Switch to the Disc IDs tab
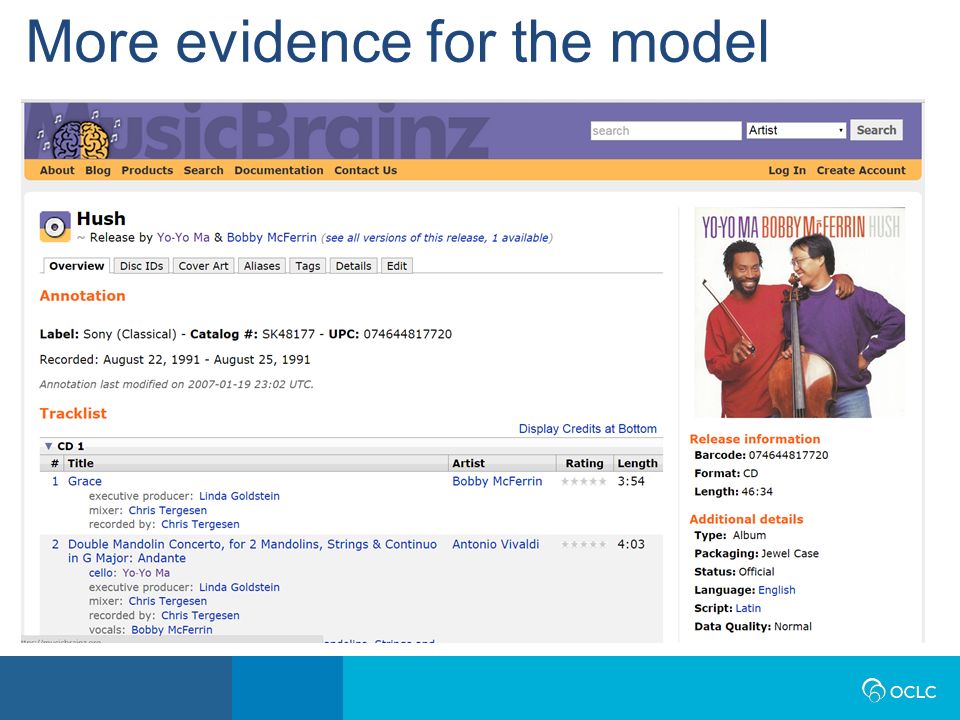This screenshot has height=720, width=960. (x=141, y=266)
